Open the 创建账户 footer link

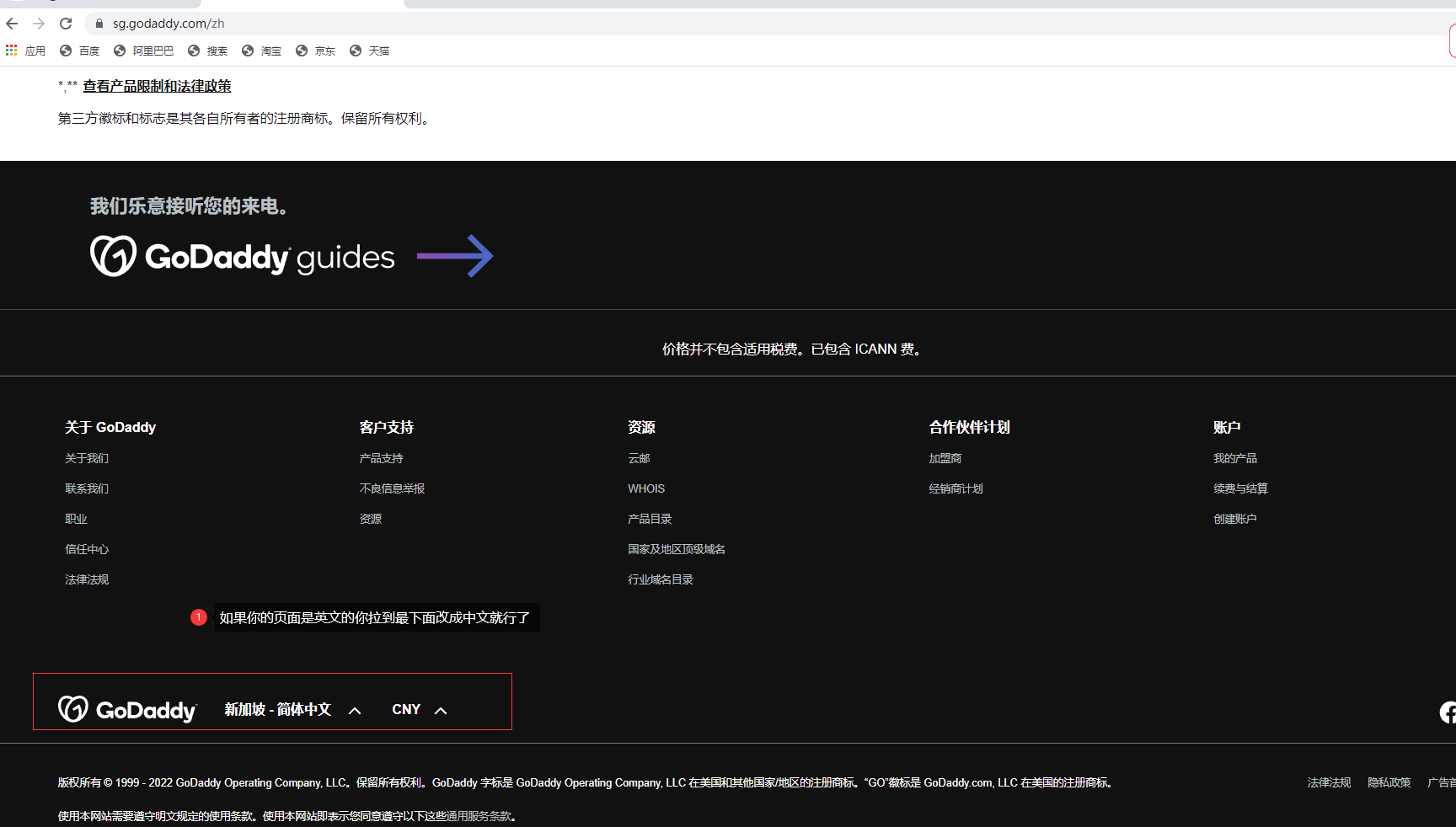[1235, 519]
